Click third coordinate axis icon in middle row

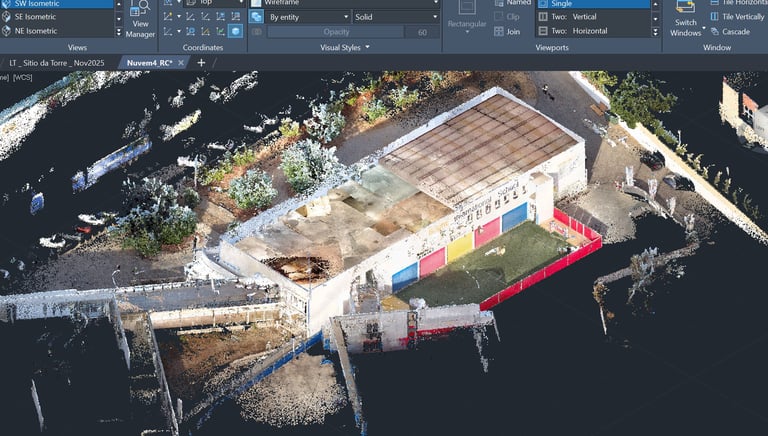(205, 17)
